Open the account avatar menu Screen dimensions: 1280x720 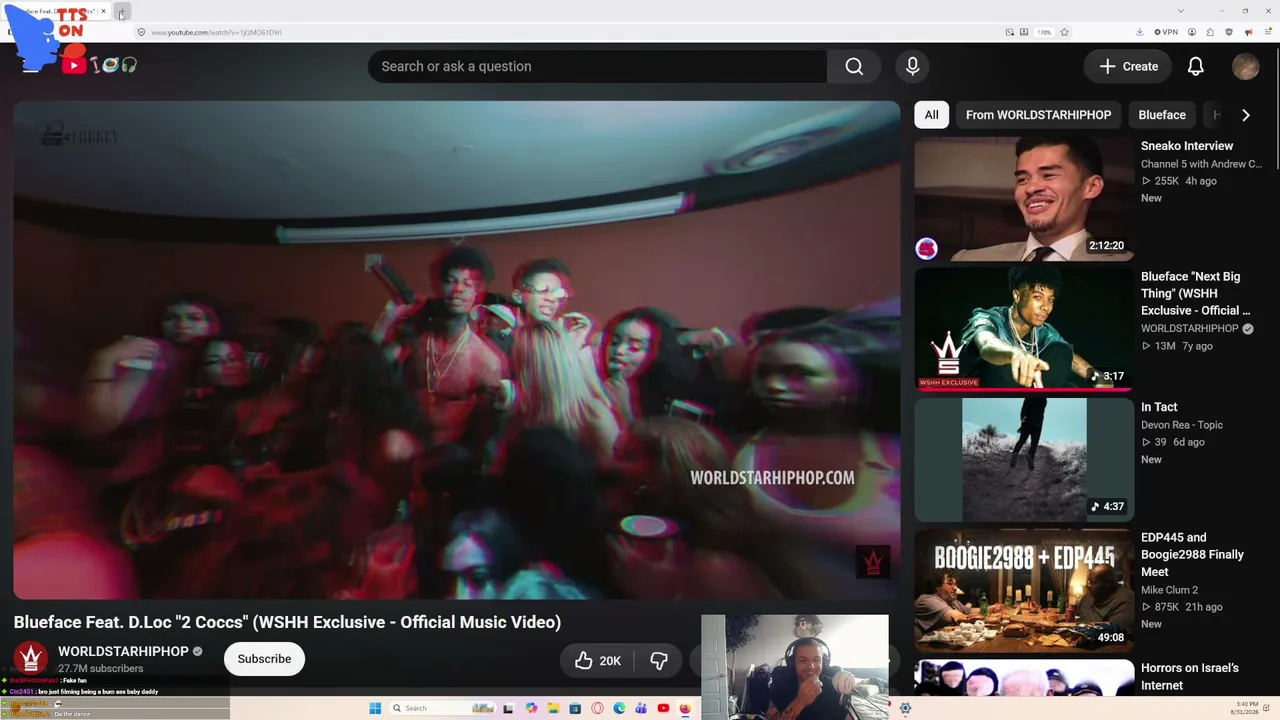[x=1245, y=66]
